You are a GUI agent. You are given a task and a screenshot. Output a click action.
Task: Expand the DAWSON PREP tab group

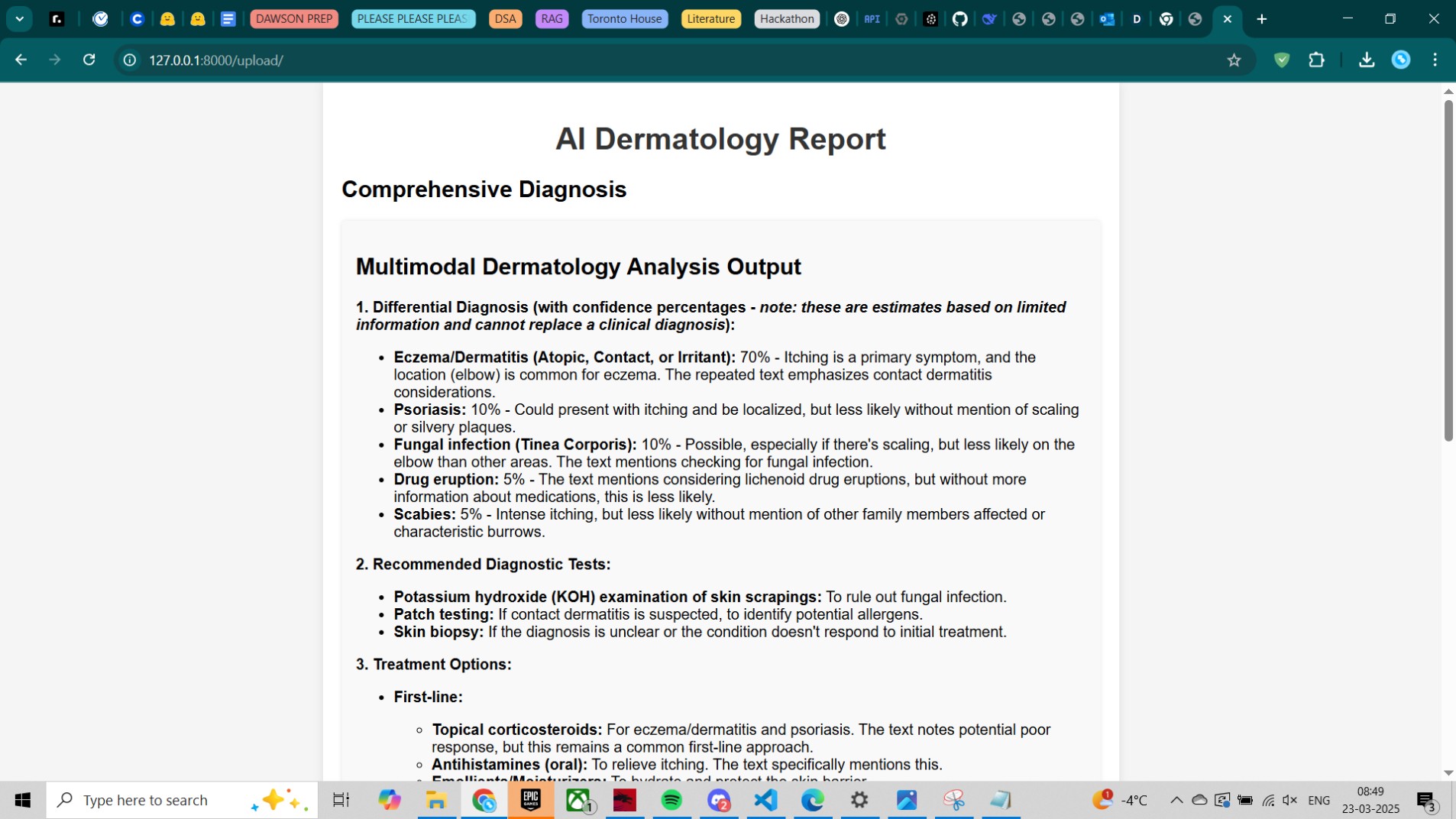294,19
